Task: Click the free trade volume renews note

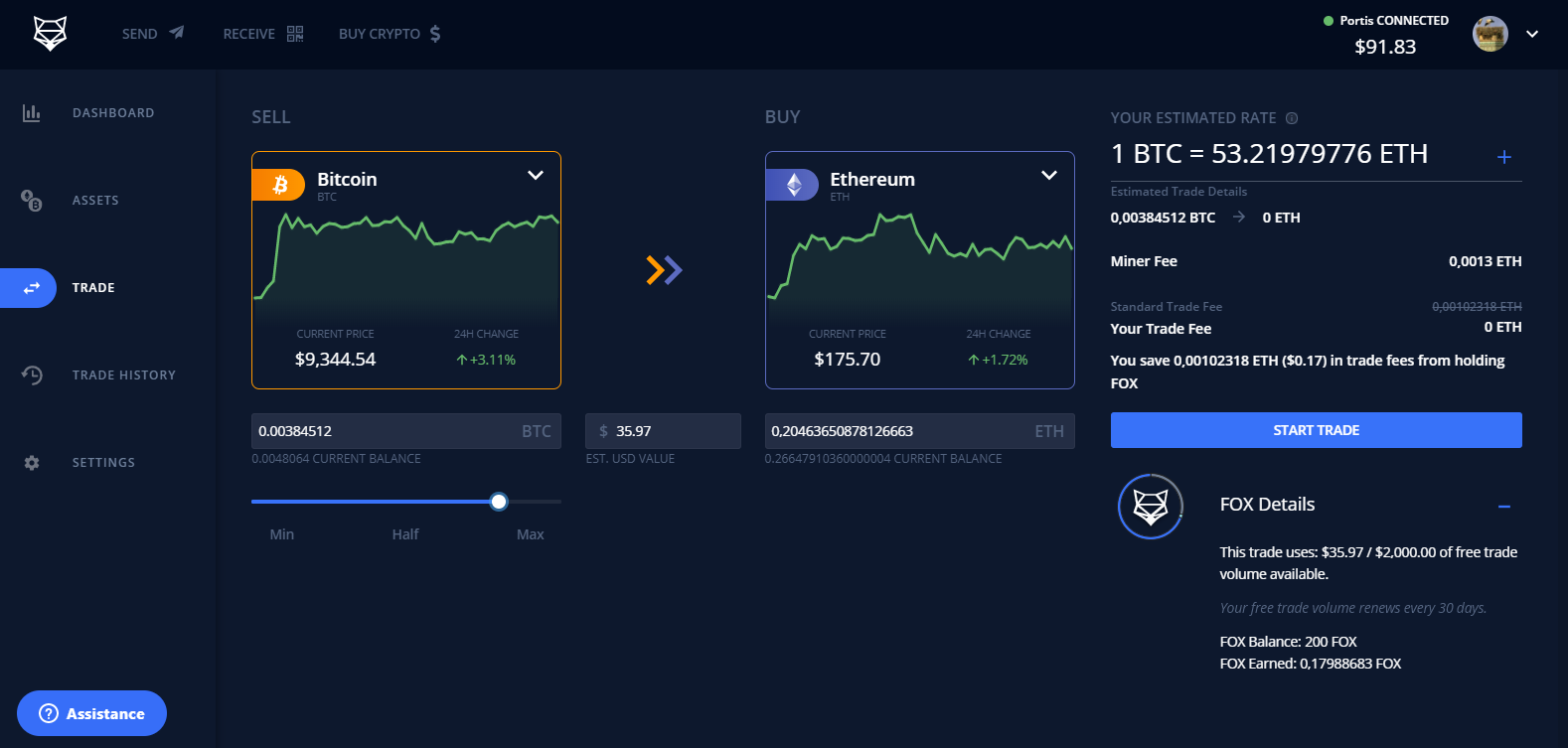Action: point(1353,608)
